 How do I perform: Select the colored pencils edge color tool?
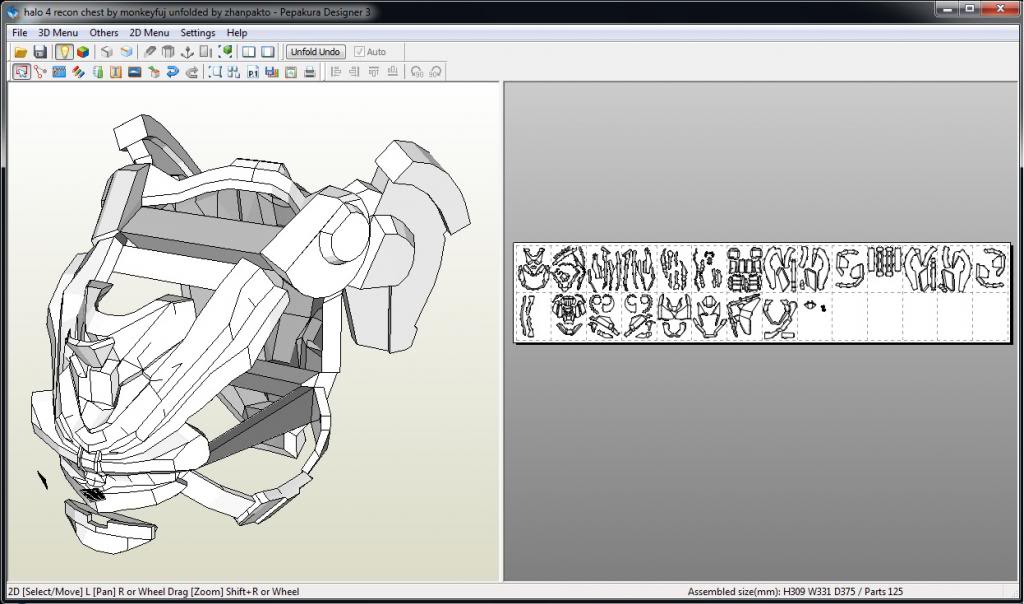pyautogui.click(x=78, y=72)
